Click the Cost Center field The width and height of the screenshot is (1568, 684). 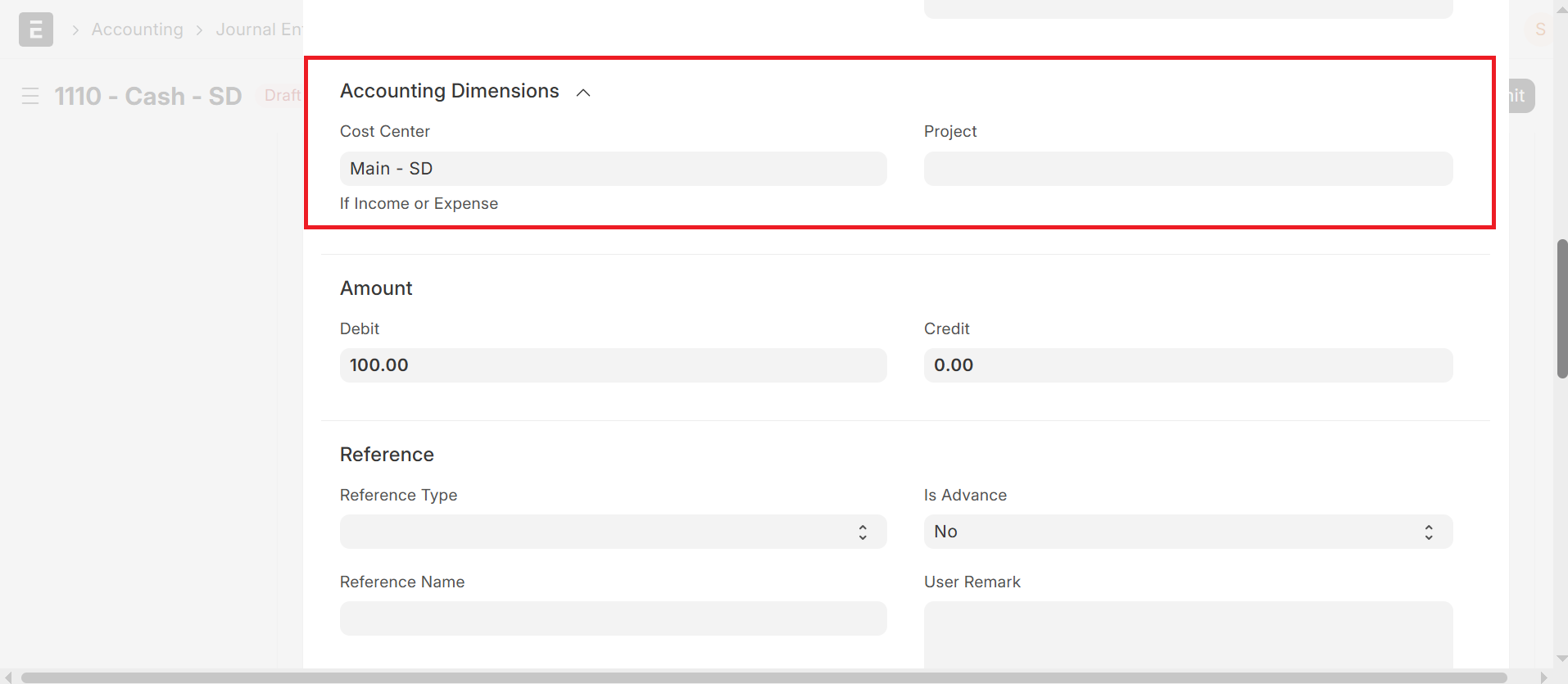(x=613, y=169)
